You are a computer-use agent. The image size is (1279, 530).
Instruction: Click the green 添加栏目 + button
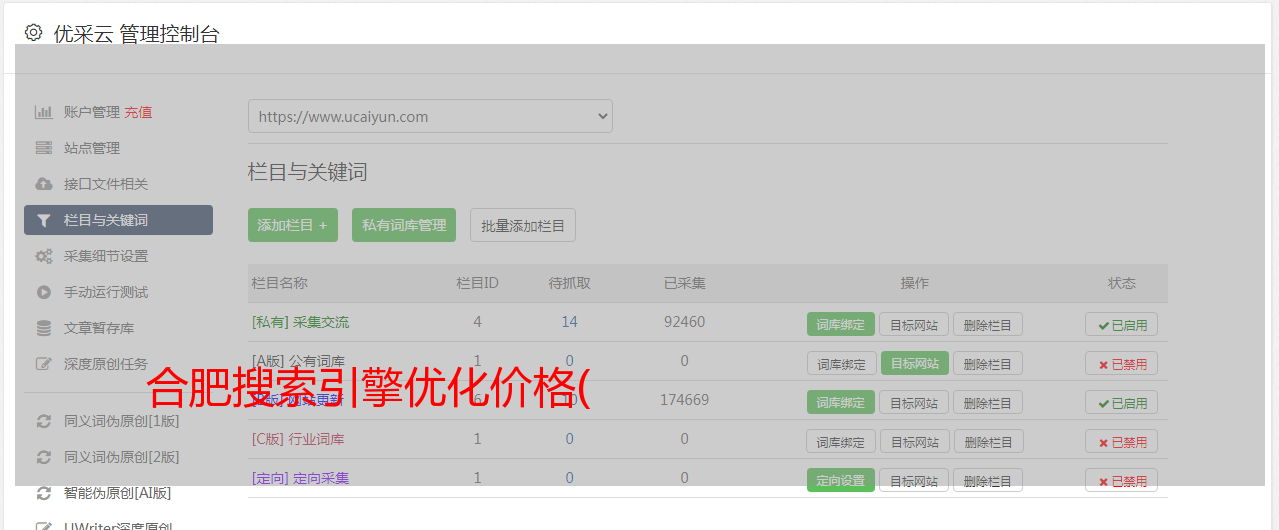(293, 225)
